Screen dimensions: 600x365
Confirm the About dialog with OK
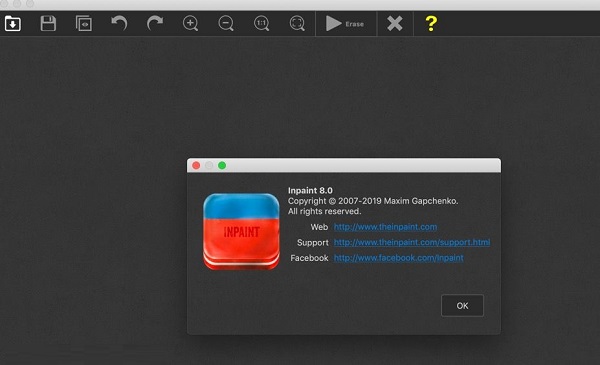462,306
